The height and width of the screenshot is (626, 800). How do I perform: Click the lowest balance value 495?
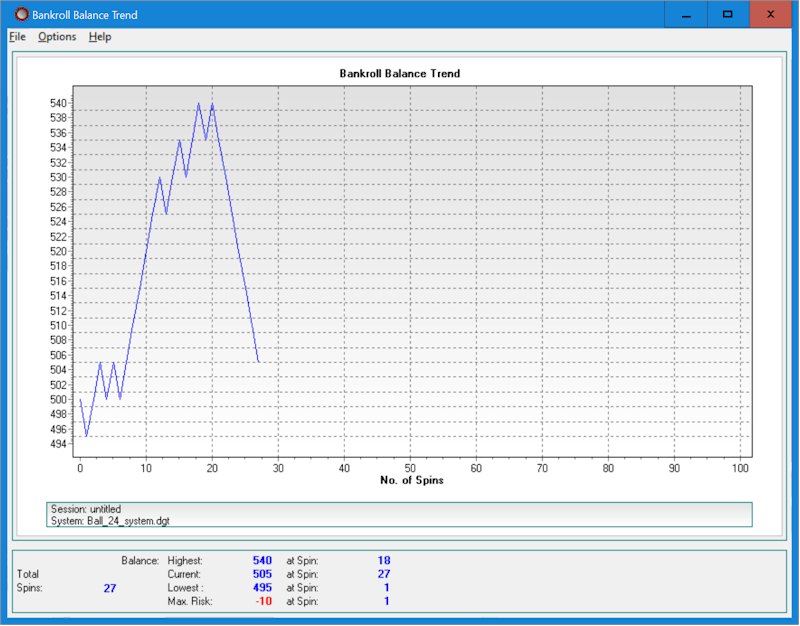262,588
